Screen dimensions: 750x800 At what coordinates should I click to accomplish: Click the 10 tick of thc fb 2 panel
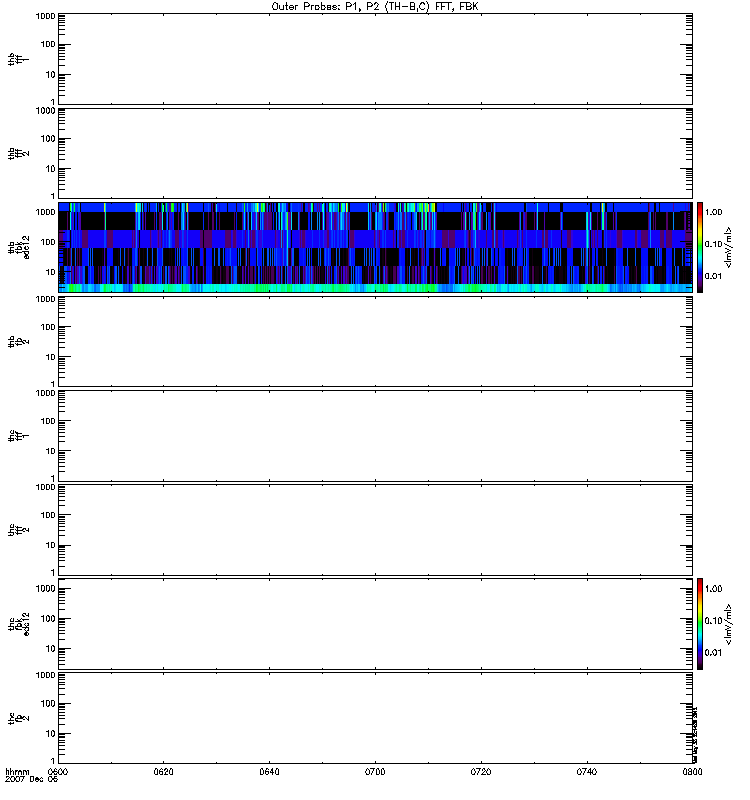(50, 734)
